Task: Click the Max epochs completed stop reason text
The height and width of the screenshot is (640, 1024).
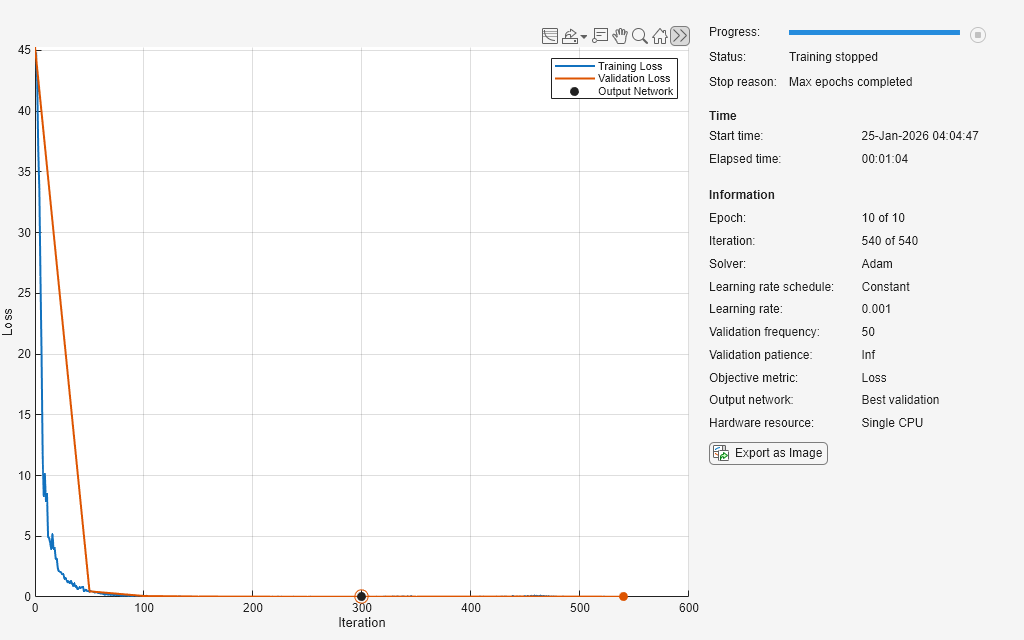Action: coord(850,82)
